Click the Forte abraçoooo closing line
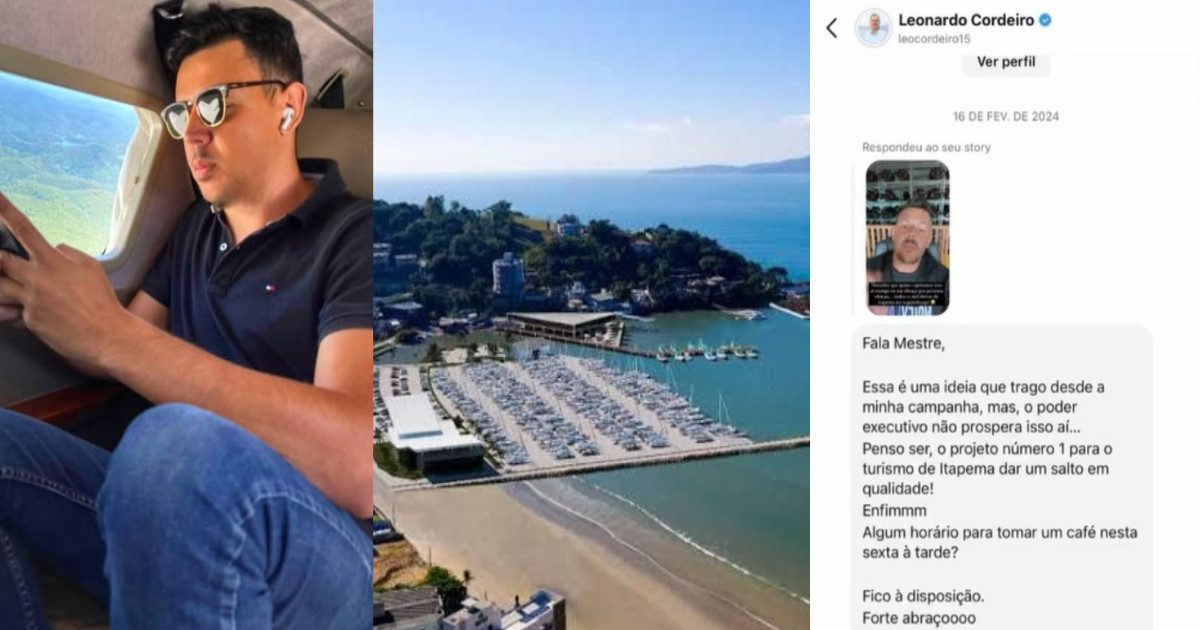 918,618
